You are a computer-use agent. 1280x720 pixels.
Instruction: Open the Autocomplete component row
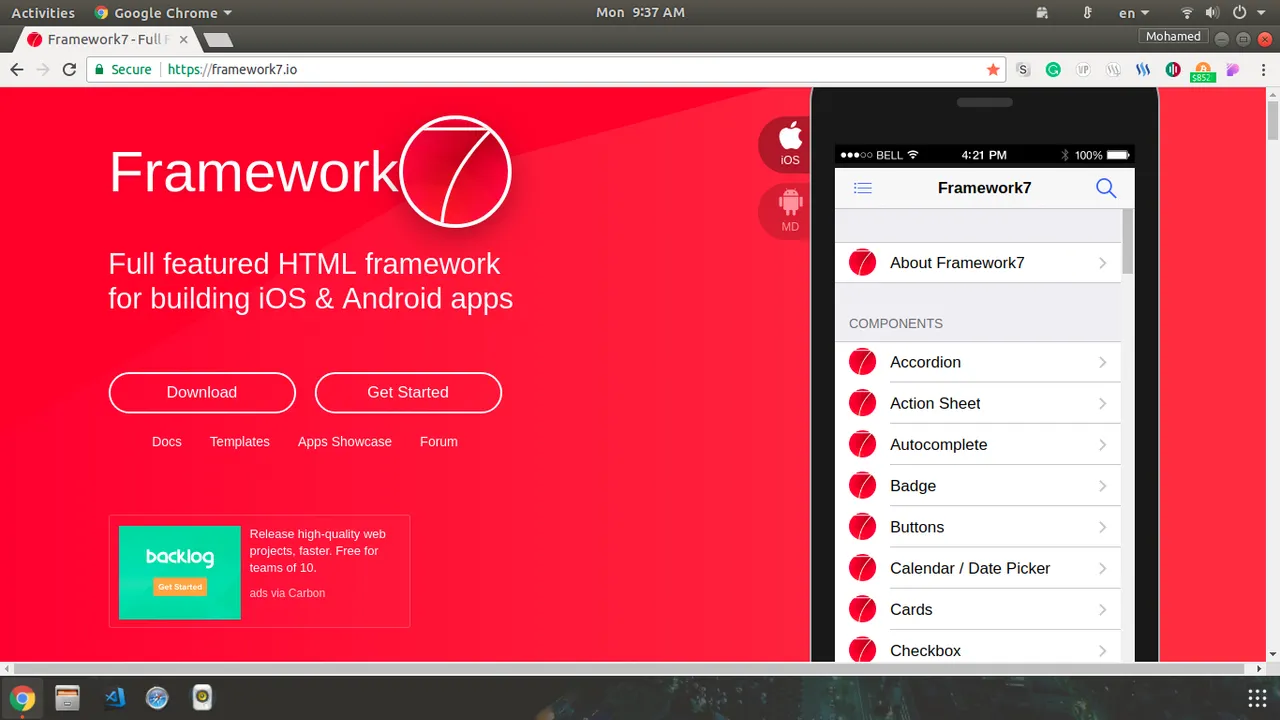click(x=978, y=444)
